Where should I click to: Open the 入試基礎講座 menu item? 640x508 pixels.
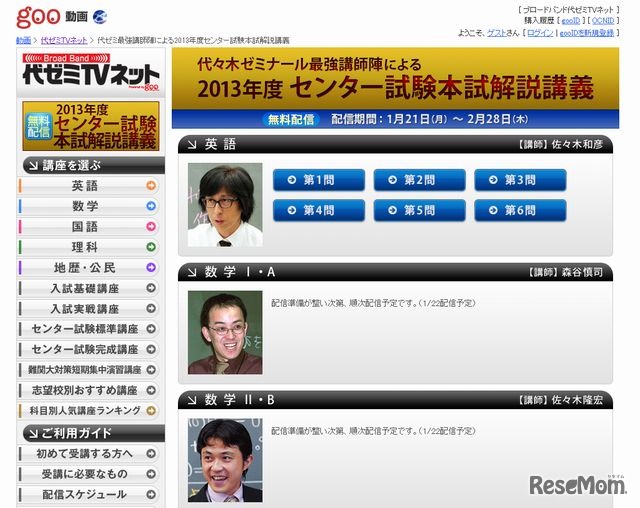pos(89,288)
